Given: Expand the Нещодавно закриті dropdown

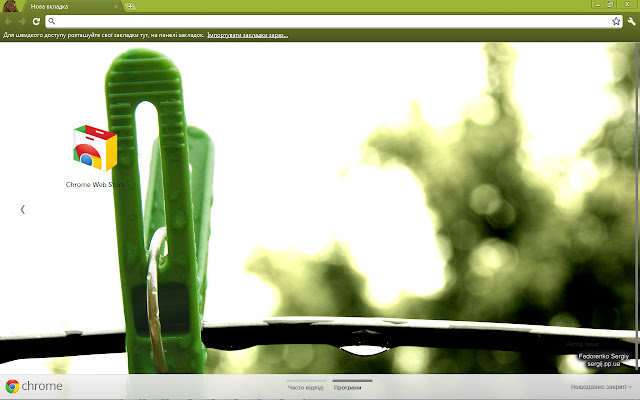Looking at the screenshot, I should [601, 387].
